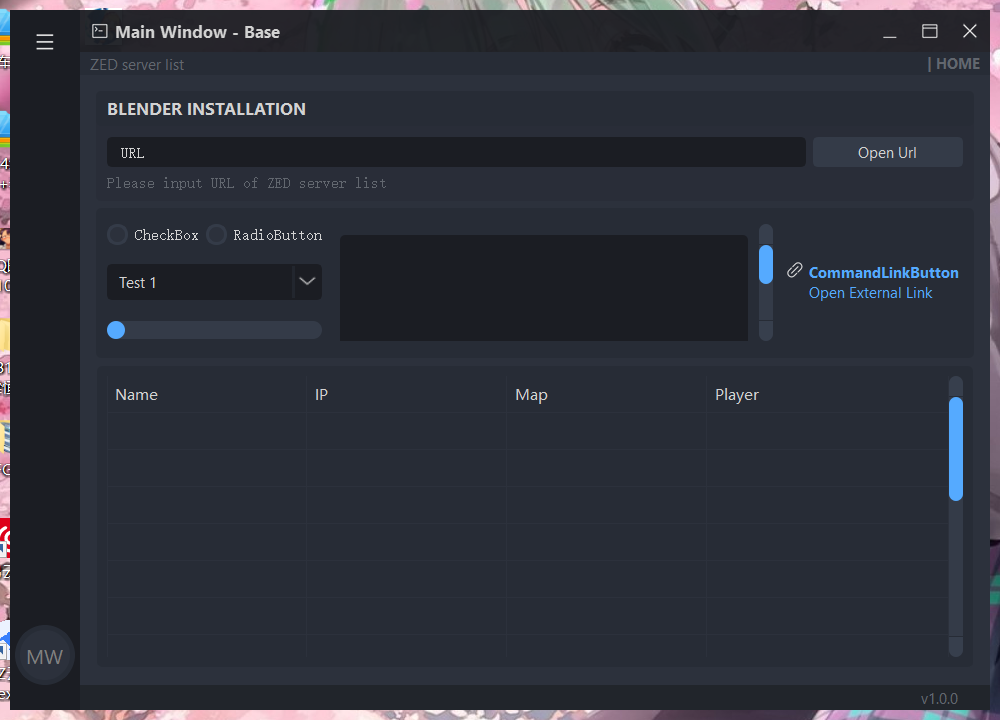Go to the HOME label at top right
The width and height of the screenshot is (1000, 720).
point(957,64)
